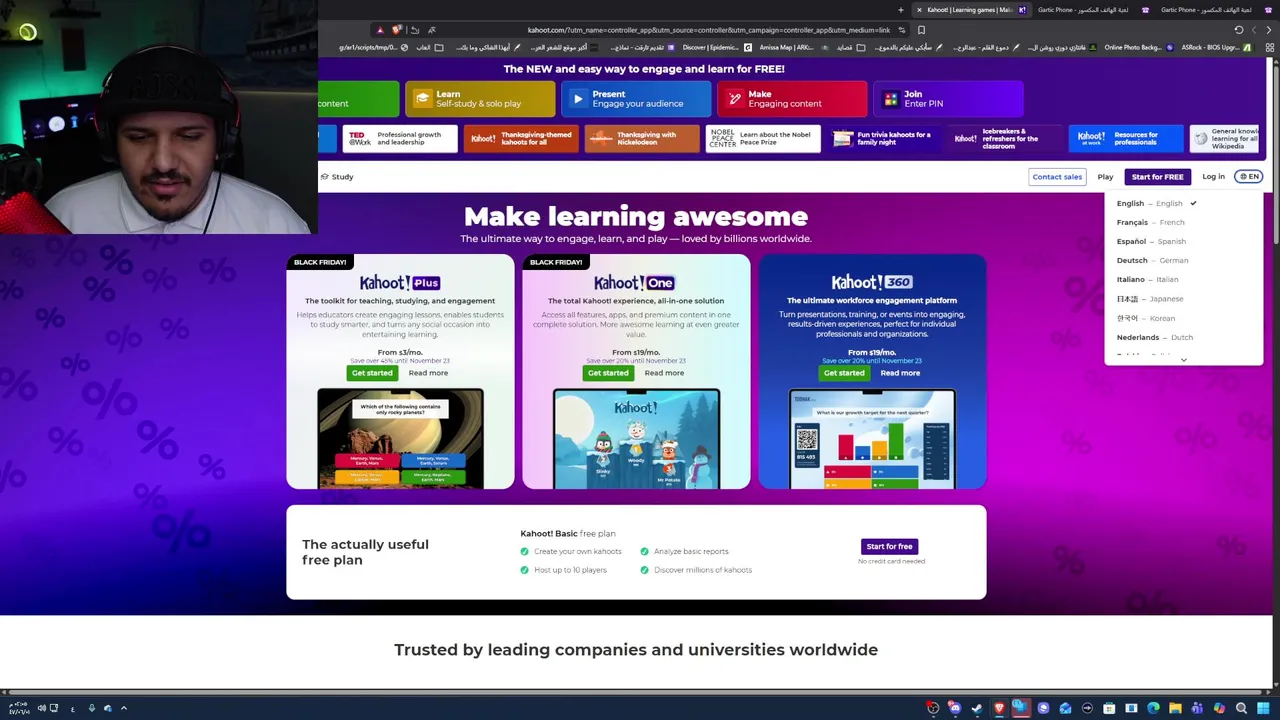Choose Deutsch from the language list

coord(1184,260)
